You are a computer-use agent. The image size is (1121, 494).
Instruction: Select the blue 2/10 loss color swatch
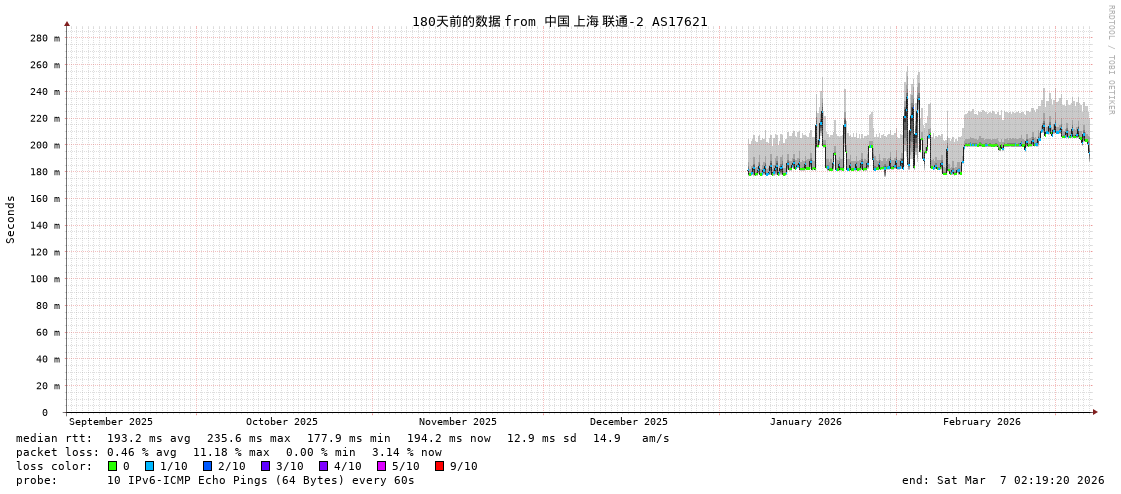click(207, 466)
